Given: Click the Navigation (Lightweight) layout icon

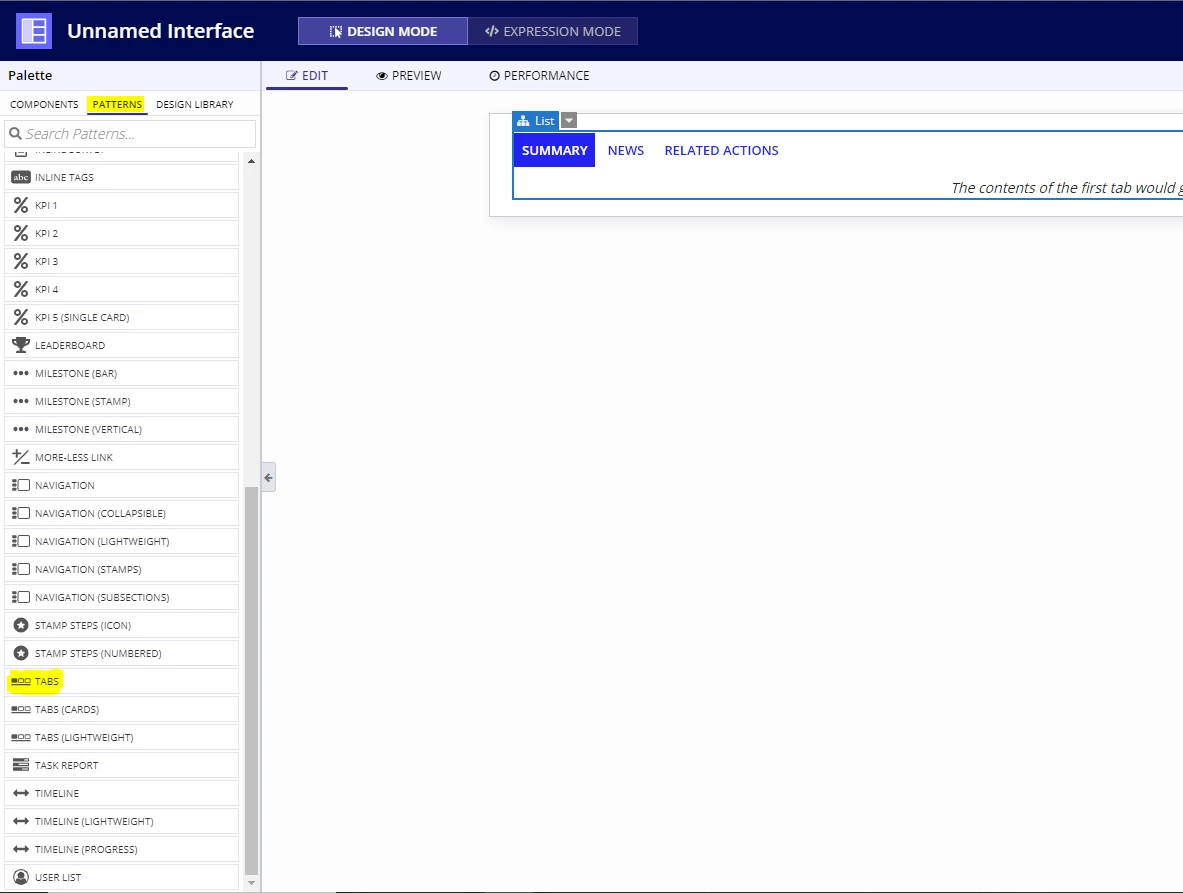Looking at the screenshot, I should click(21, 541).
